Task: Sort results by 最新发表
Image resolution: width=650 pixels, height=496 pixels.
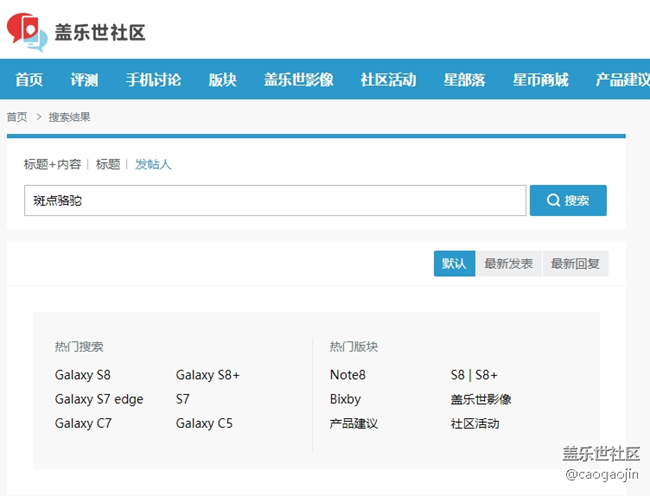Action: [509, 264]
